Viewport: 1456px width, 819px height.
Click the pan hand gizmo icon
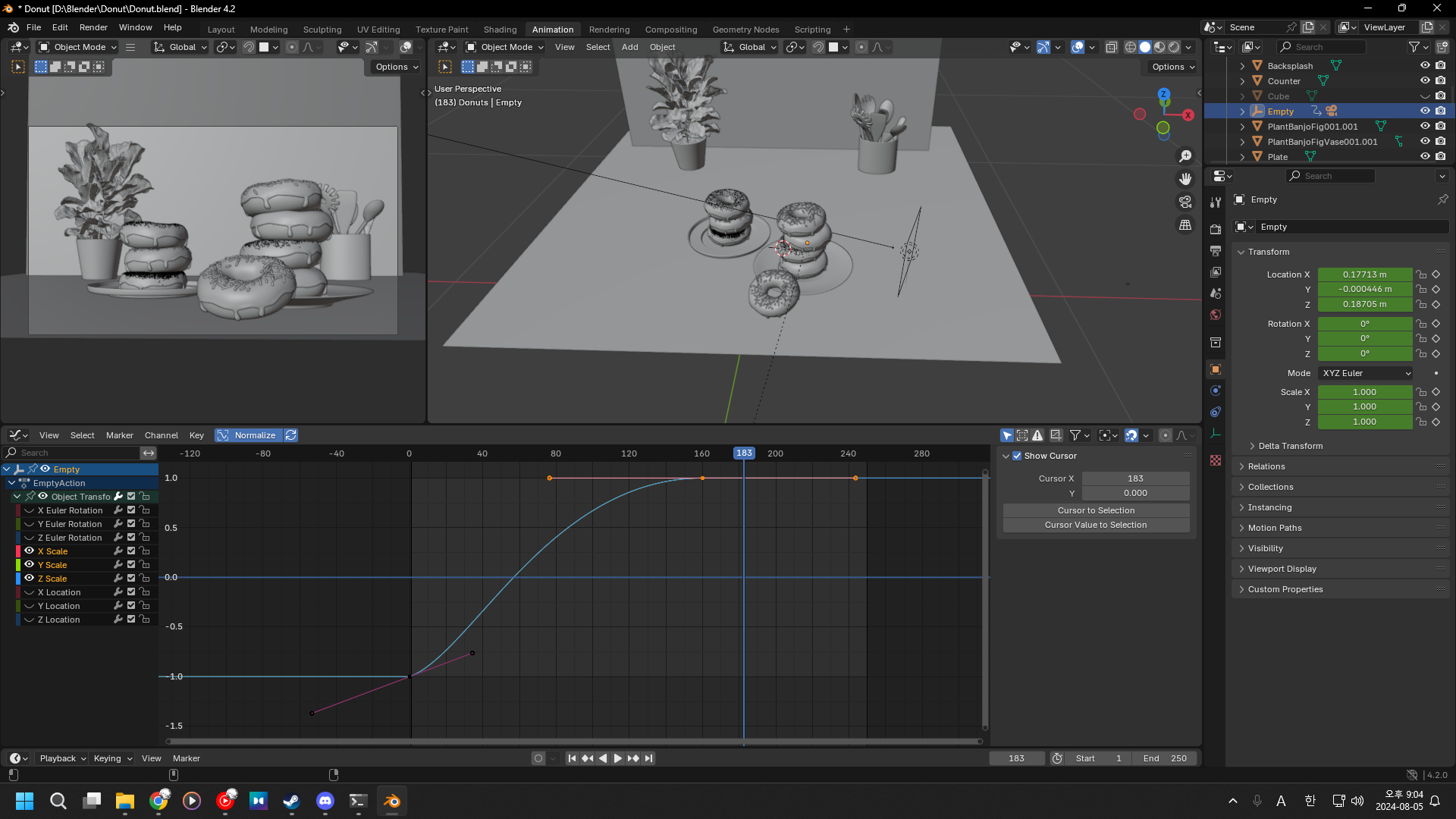pyautogui.click(x=1185, y=179)
